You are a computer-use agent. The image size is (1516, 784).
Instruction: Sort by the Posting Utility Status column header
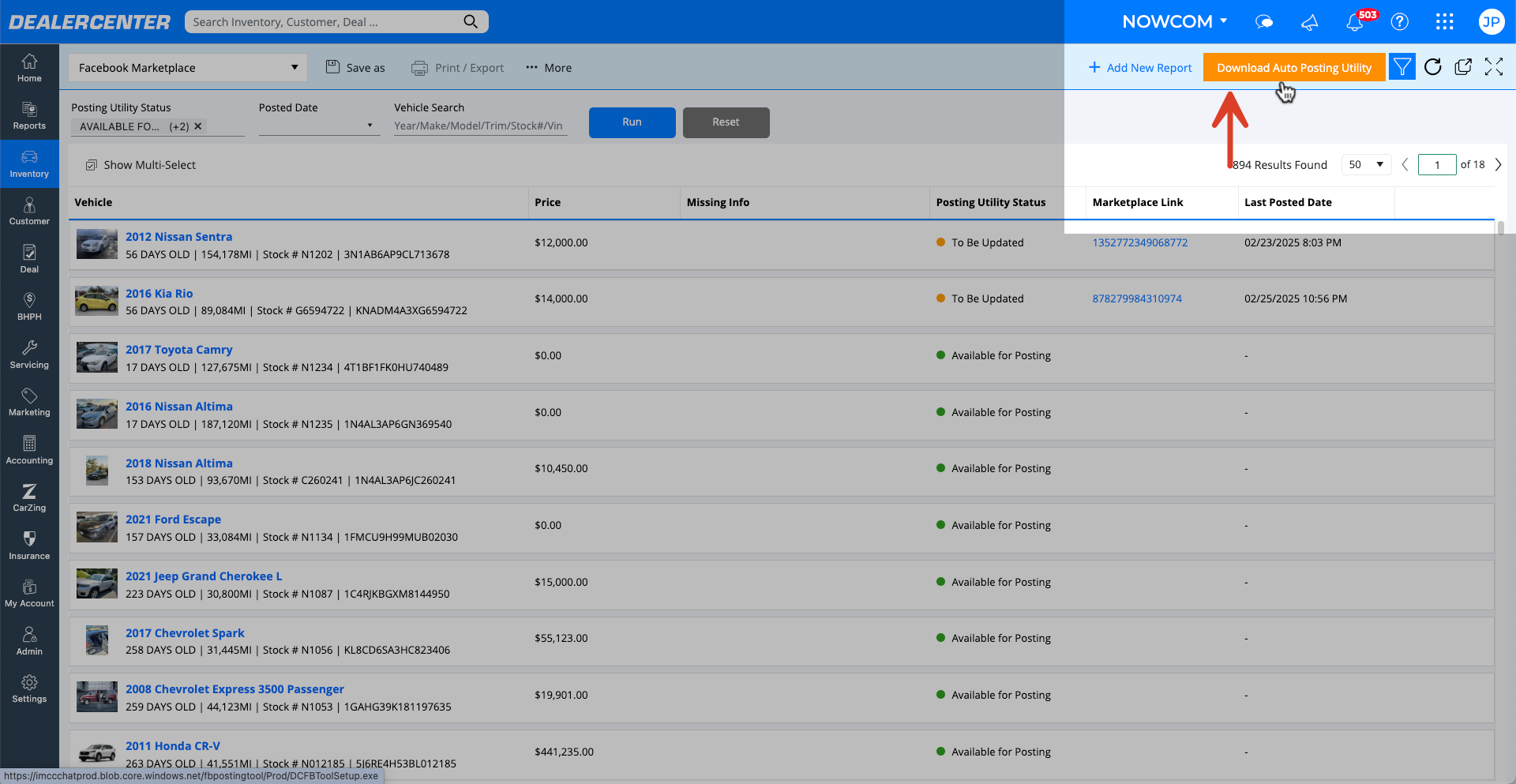coord(991,202)
